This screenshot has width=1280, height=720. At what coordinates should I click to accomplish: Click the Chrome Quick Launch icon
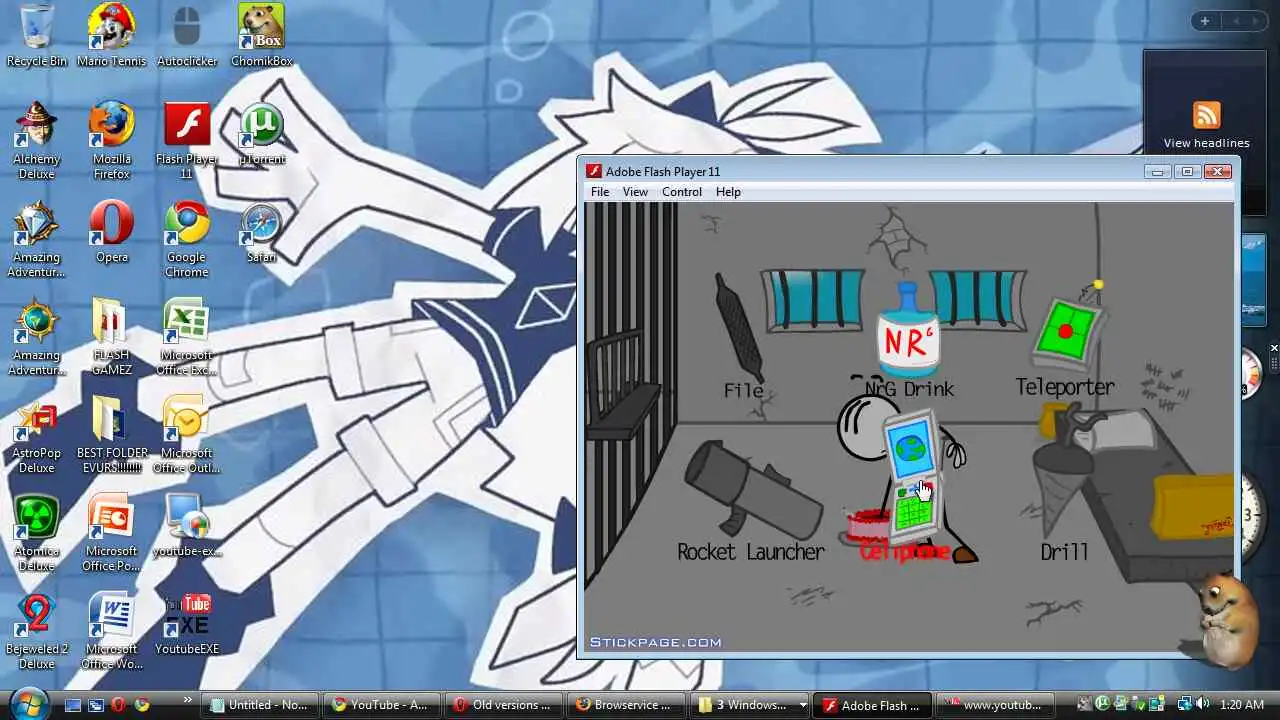tap(142, 705)
